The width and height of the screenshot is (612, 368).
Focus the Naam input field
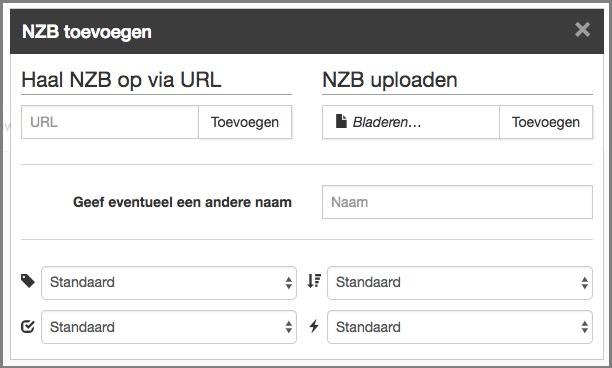(x=457, y=202)
